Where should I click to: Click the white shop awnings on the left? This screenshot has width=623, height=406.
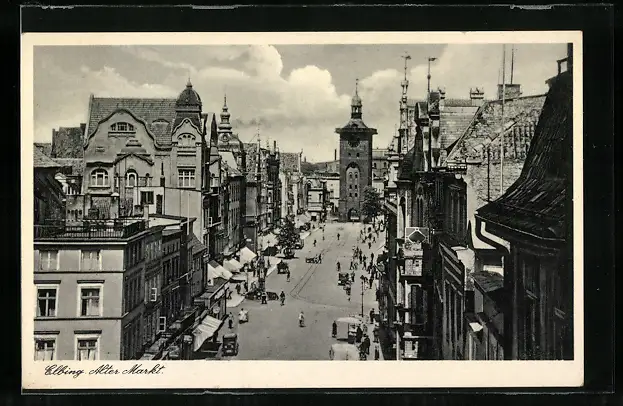coord(228,266)
